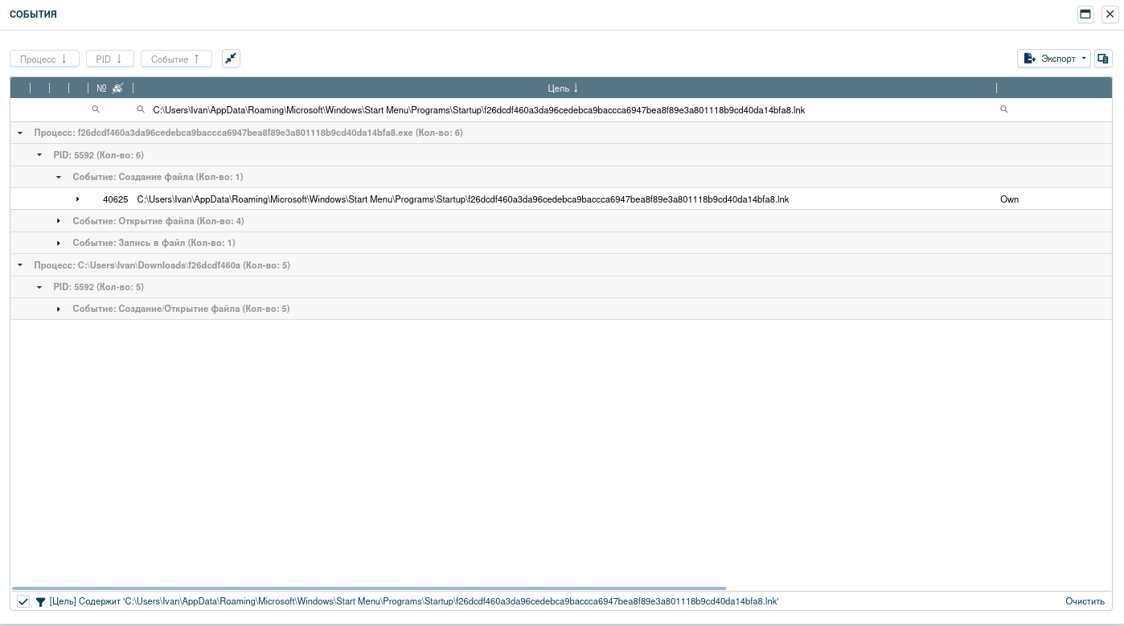The image size is (1124, 626).
Task: Click the search icon before the Цель filter path
Action: [x=140, y=110]
